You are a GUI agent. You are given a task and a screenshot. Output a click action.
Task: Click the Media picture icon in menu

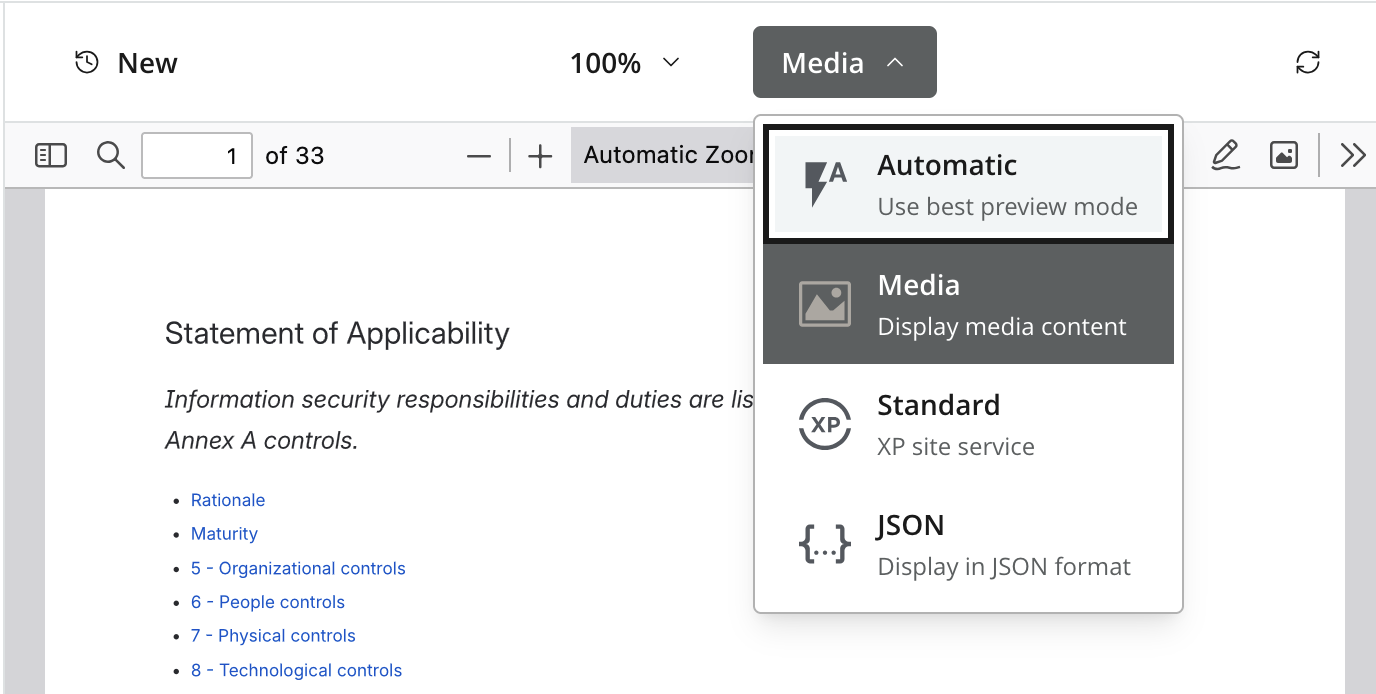click(825, 304)
